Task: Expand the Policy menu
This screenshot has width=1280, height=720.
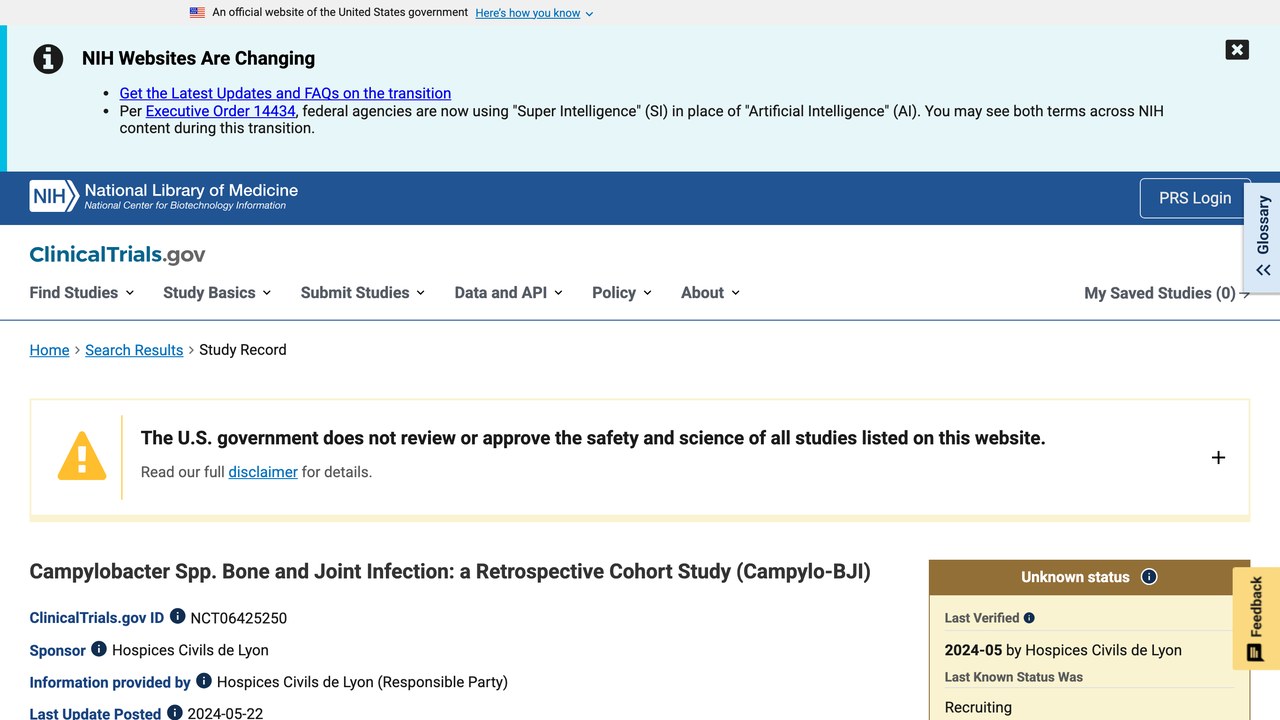Action: [x=622, y=293]
